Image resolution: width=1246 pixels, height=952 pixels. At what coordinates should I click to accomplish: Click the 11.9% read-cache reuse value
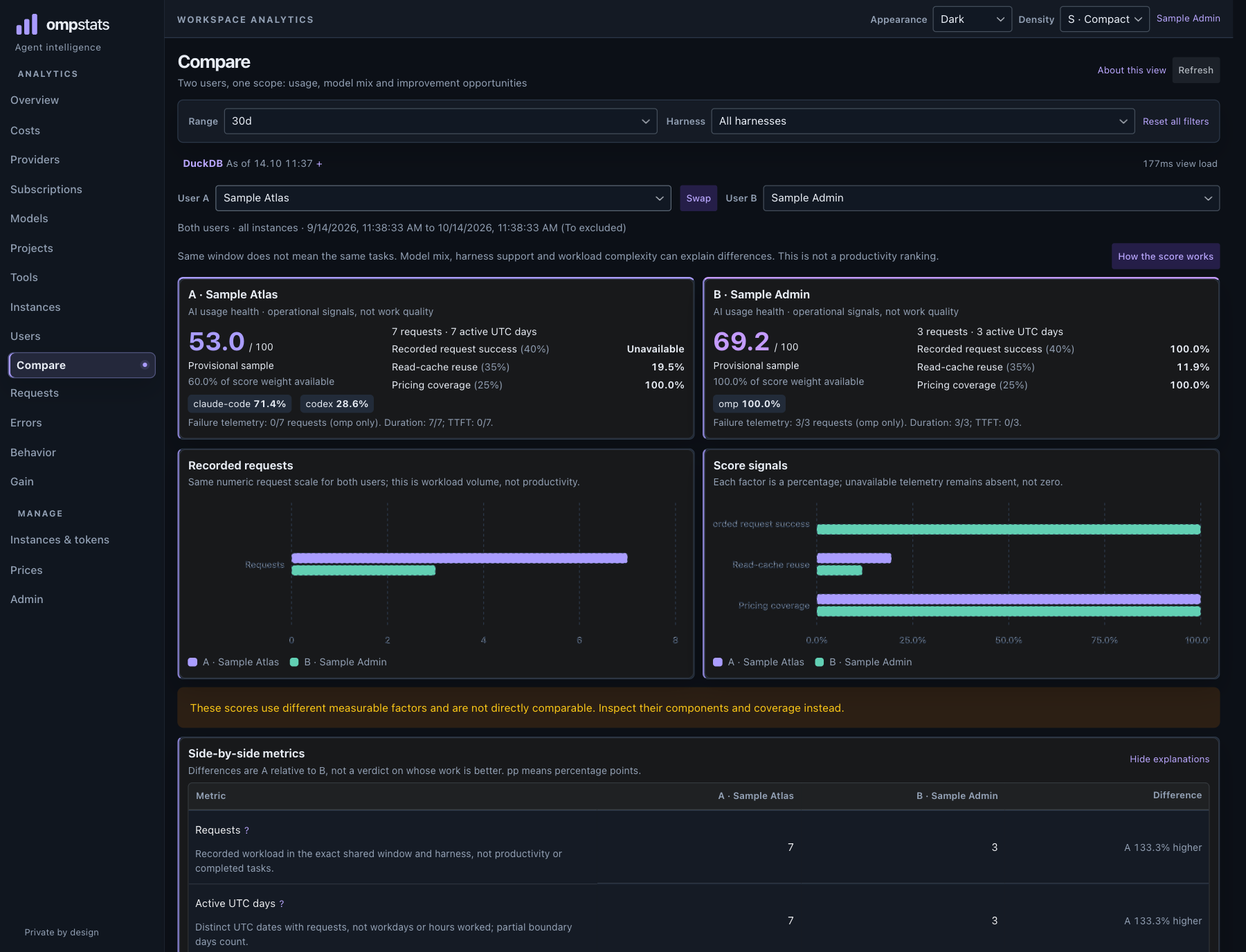coord(1193,368)
